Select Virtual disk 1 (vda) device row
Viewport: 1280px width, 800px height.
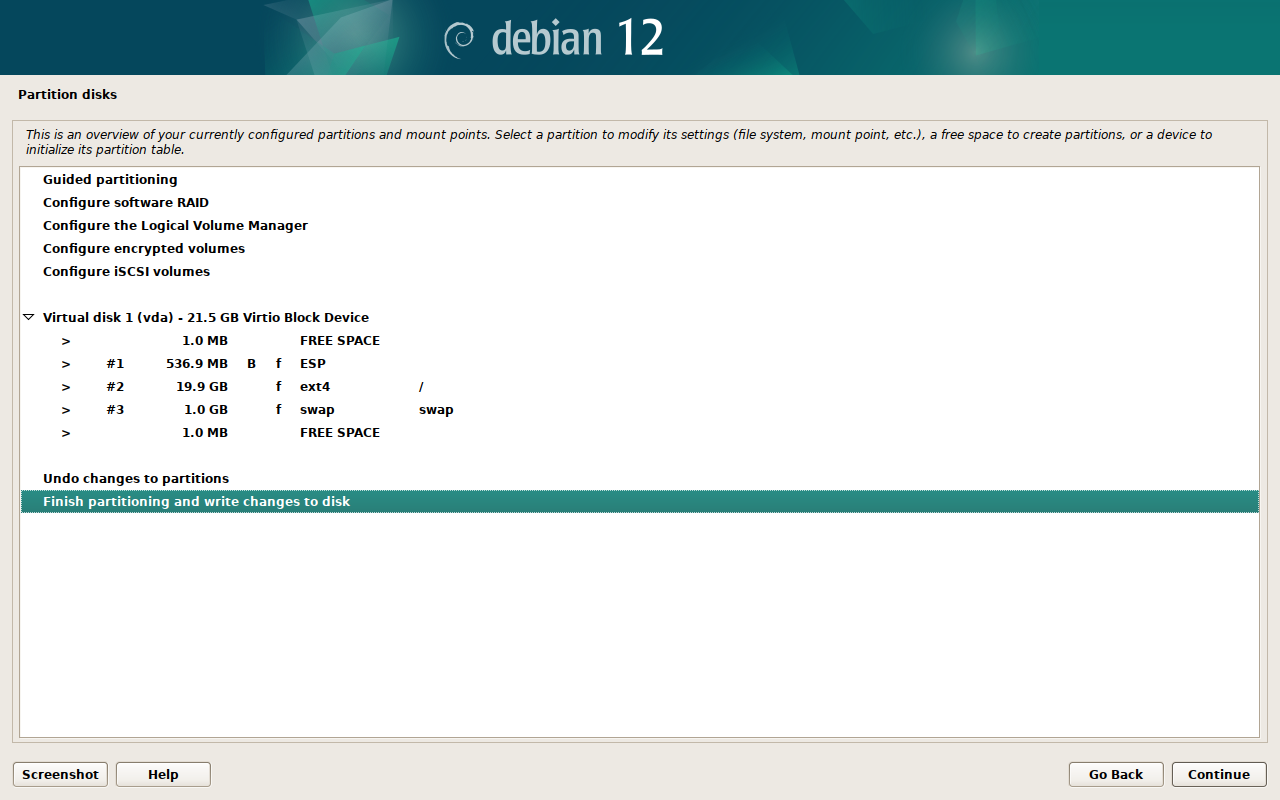(206, 318)
